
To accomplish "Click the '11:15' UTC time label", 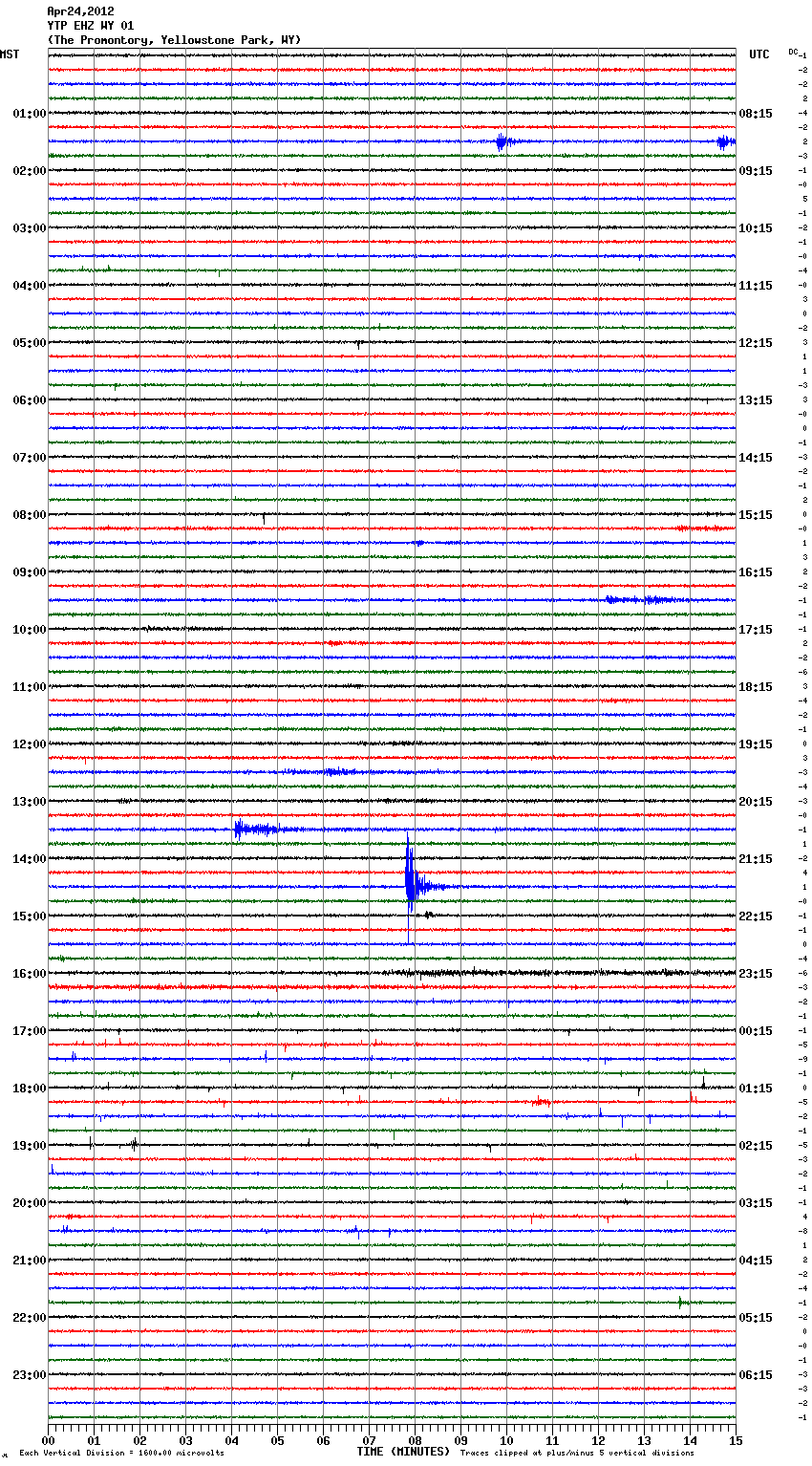I will click(x=756, y=286).
